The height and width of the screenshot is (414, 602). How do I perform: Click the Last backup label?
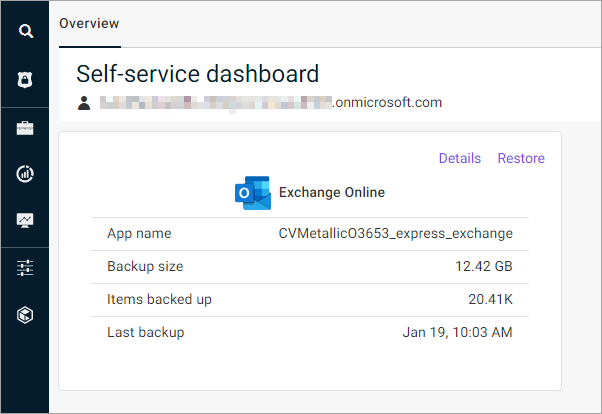pos(146,333)
